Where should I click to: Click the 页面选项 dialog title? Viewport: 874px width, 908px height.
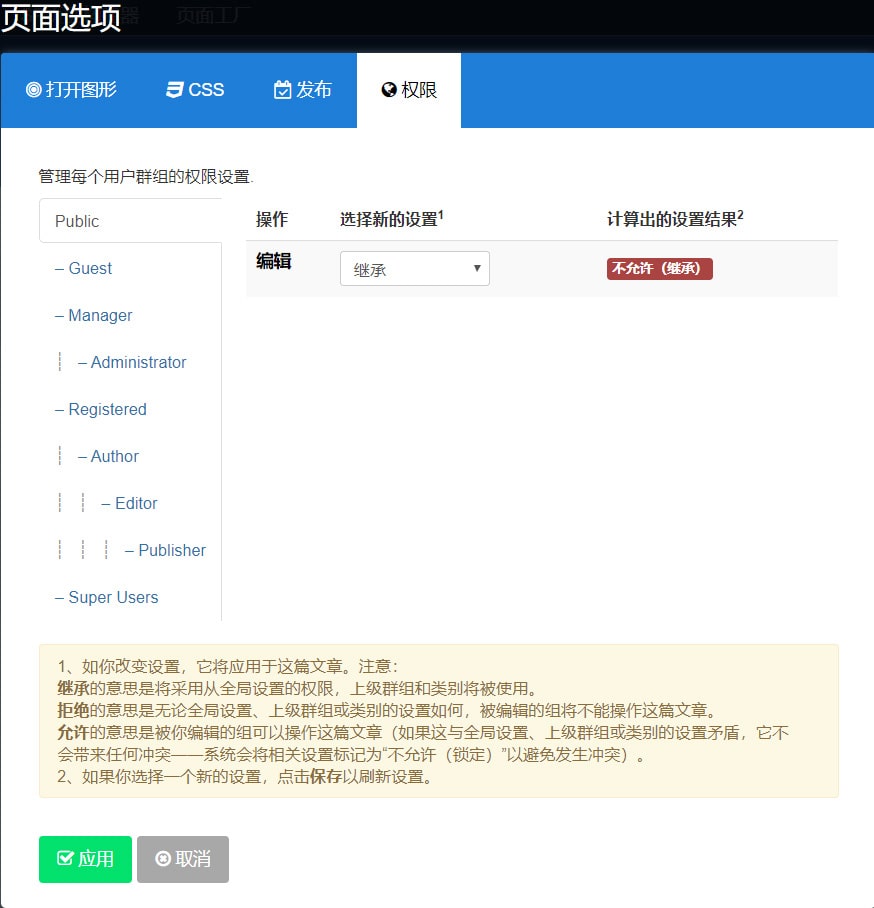point(61,17)
